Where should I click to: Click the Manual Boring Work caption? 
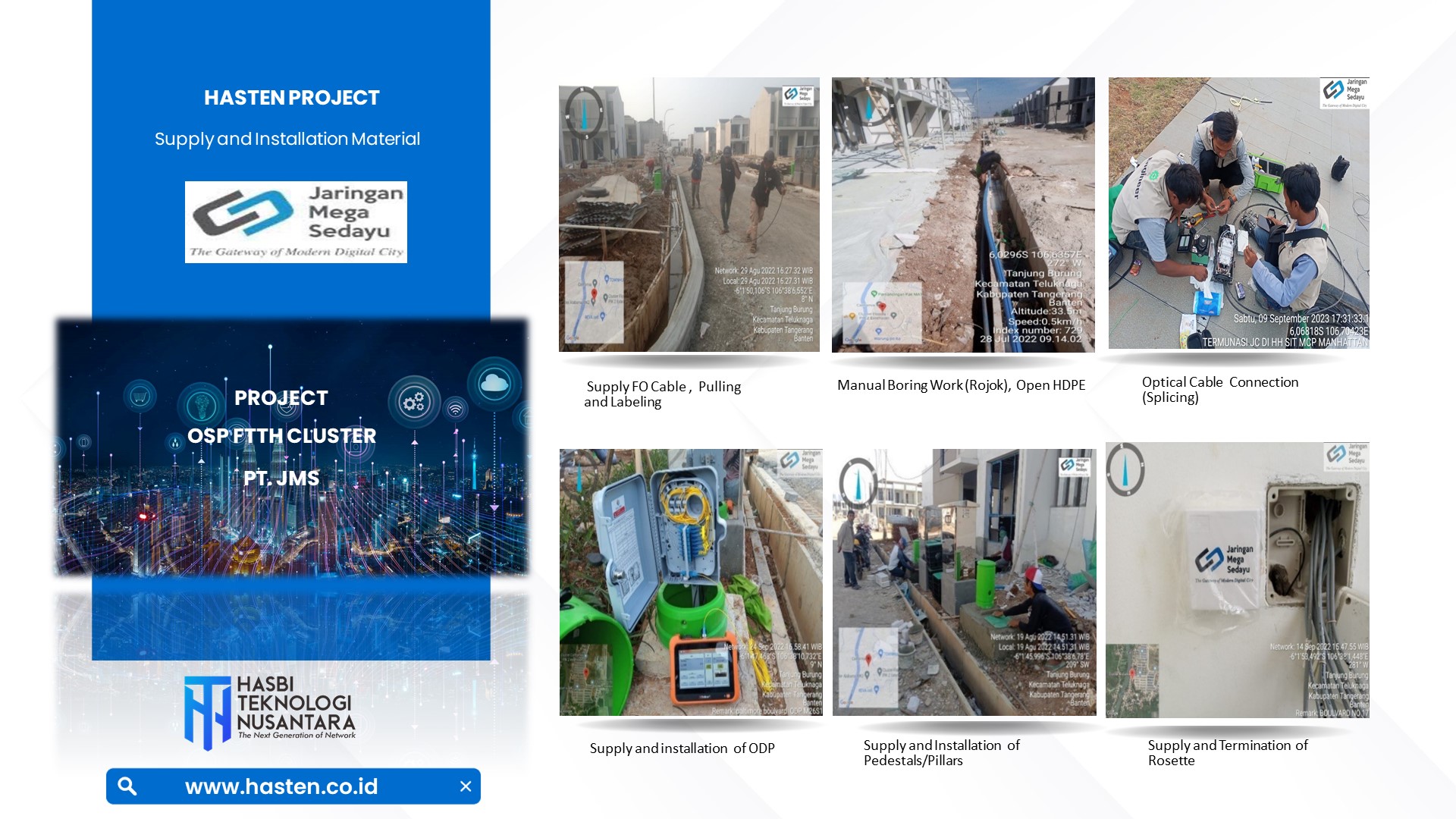coord(961,385)
